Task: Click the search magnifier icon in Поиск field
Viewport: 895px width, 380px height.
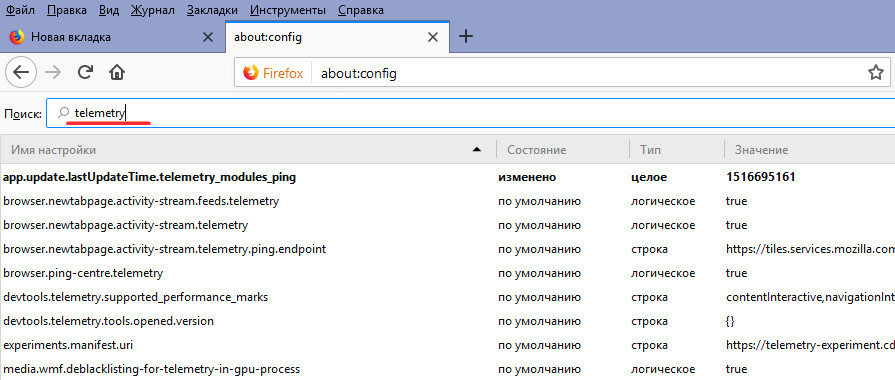Action: [x=64, y=114]
